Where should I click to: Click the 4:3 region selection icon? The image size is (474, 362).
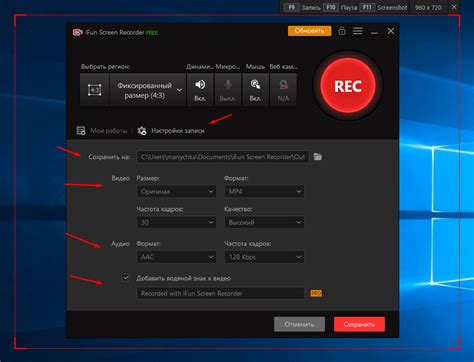pos(95,90)
